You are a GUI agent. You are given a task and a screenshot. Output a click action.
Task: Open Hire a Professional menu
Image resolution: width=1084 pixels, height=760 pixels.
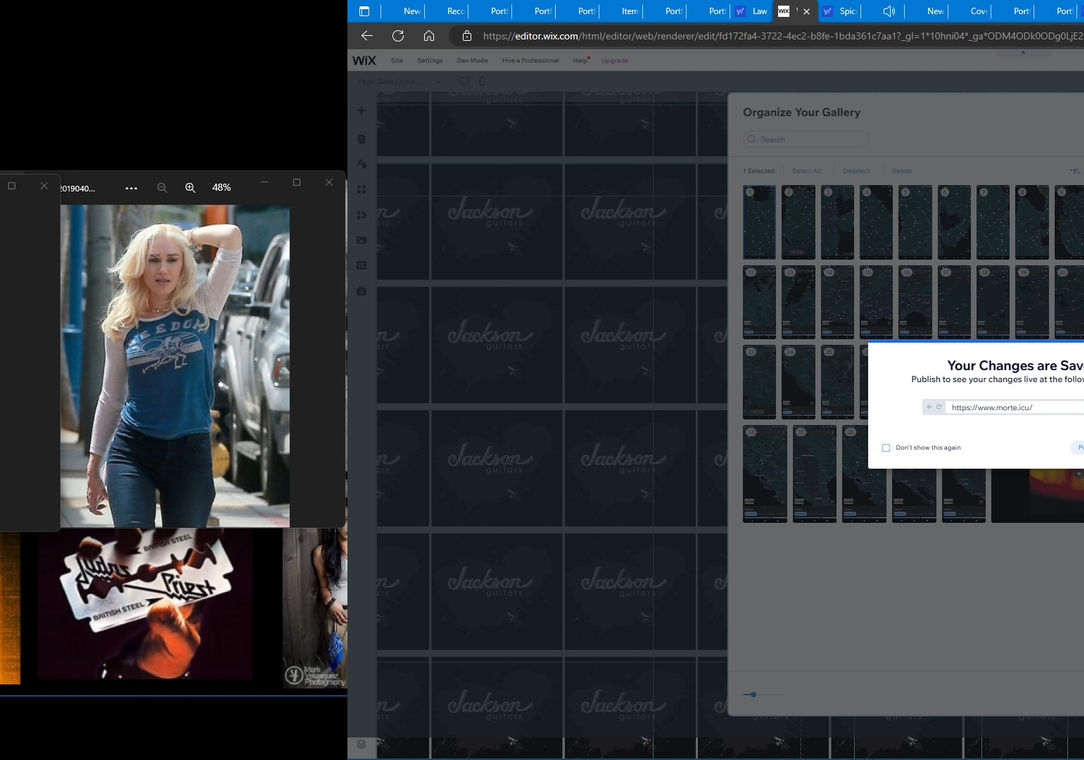click(x=530, y=60)
